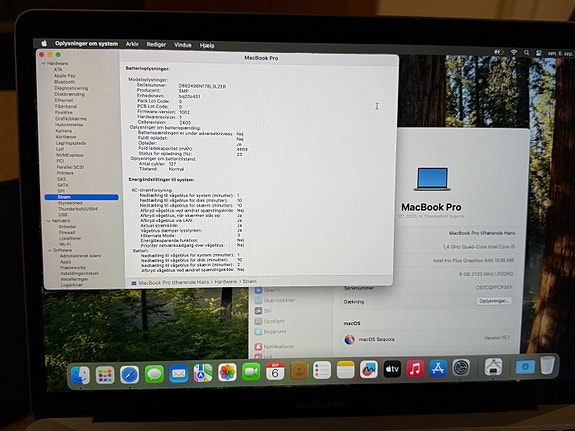Select Bluetooth in the hardware list
The image size is (575, 431).
point(65,82)
